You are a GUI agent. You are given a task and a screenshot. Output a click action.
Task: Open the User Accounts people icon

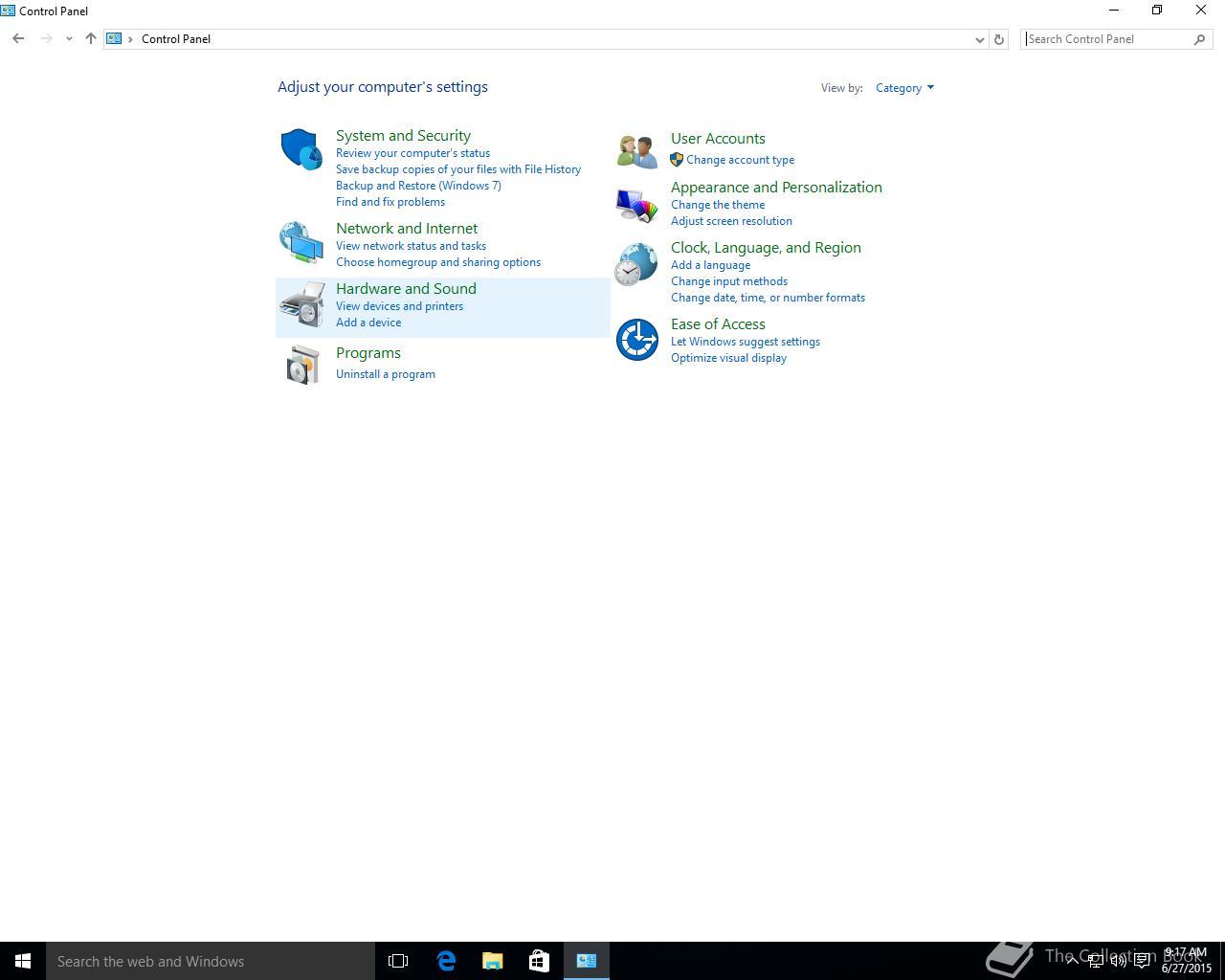click(637, 151)
